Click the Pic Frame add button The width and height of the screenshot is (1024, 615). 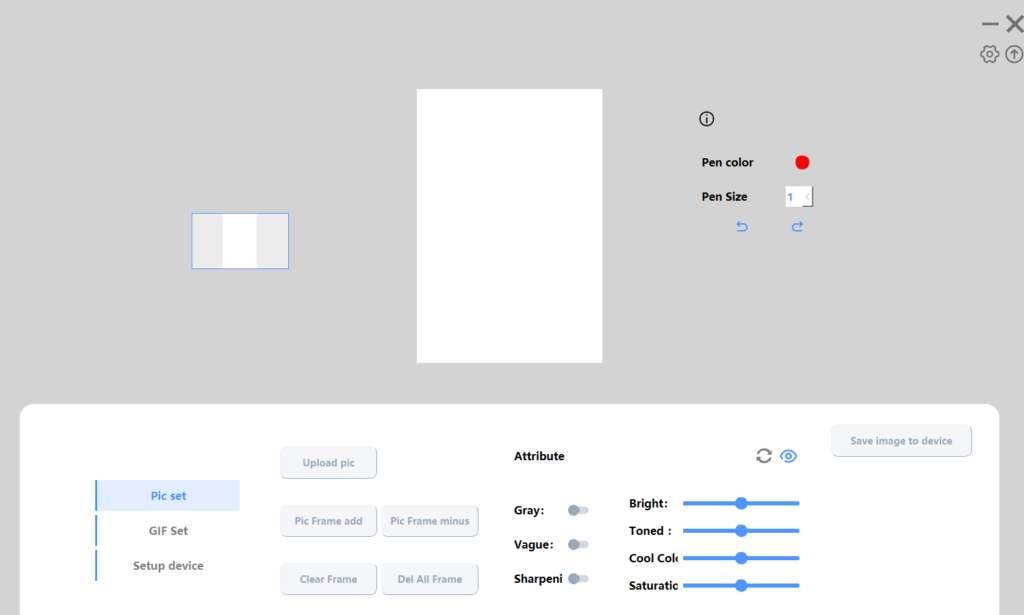coord(328,521)
